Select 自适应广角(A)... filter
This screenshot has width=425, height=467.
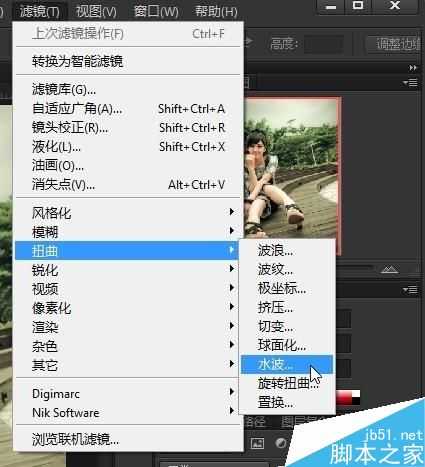pyautogui.click(x=128, y=108)
